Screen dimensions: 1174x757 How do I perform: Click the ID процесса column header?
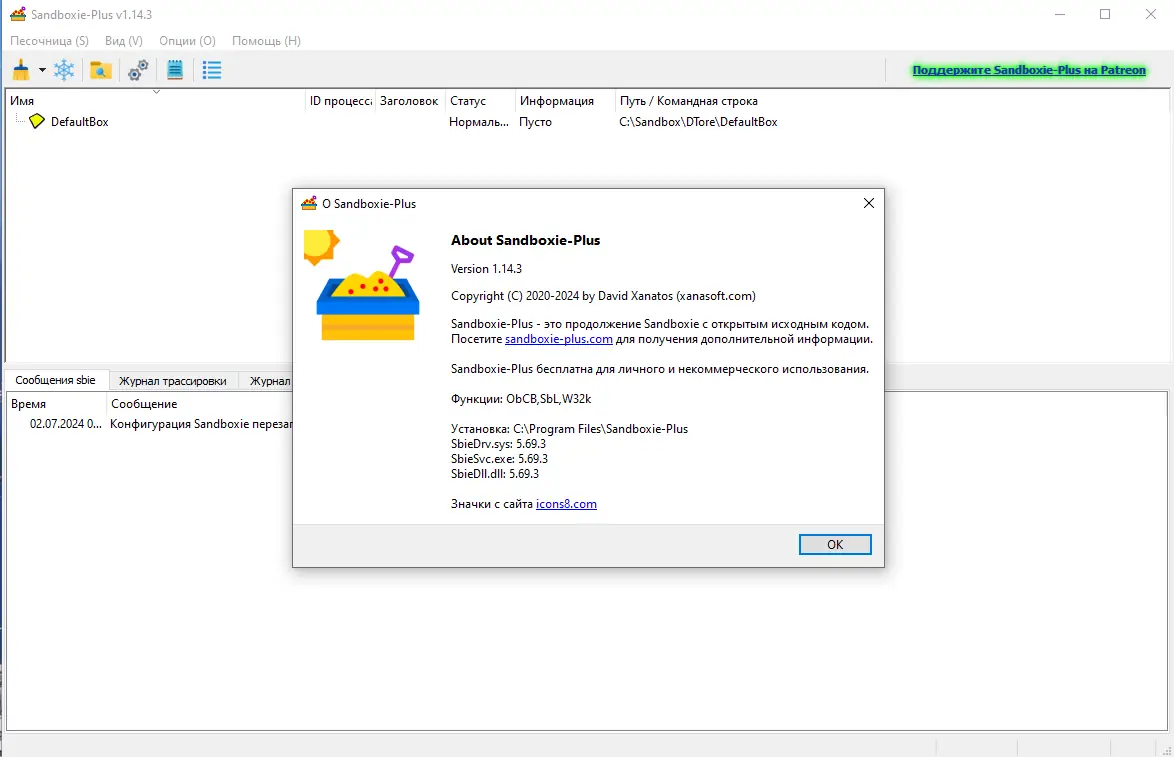(x=341, y=100)
